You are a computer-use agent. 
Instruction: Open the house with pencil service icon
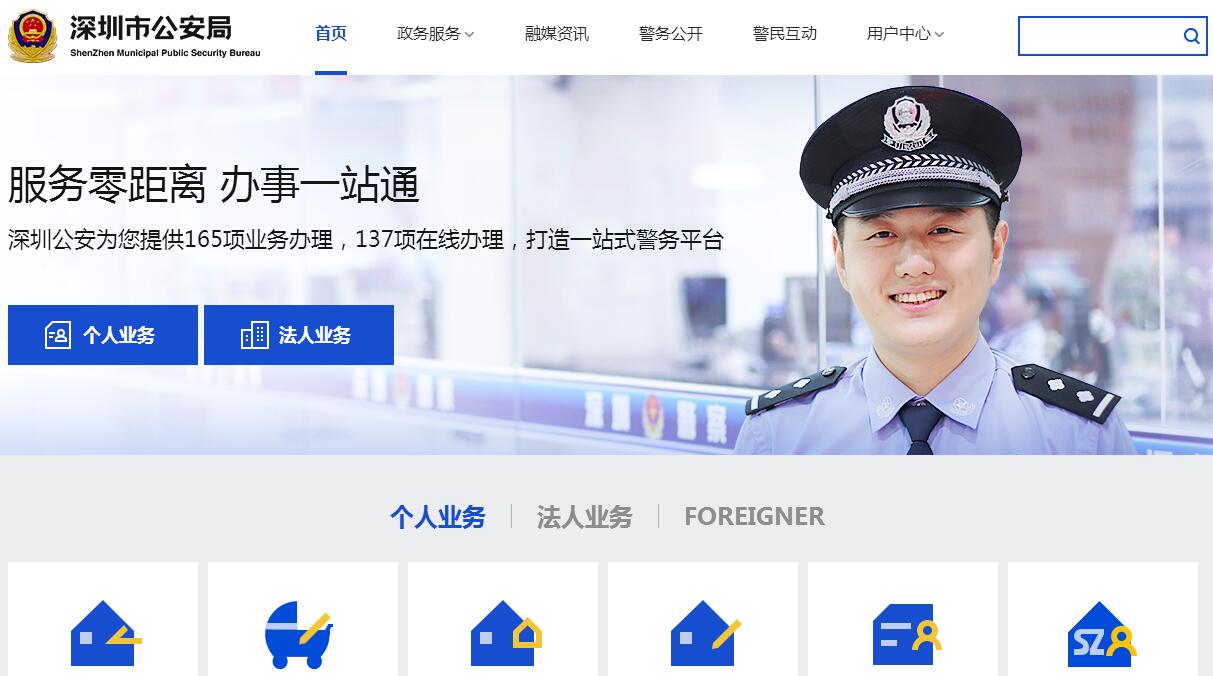click(706, 633)
